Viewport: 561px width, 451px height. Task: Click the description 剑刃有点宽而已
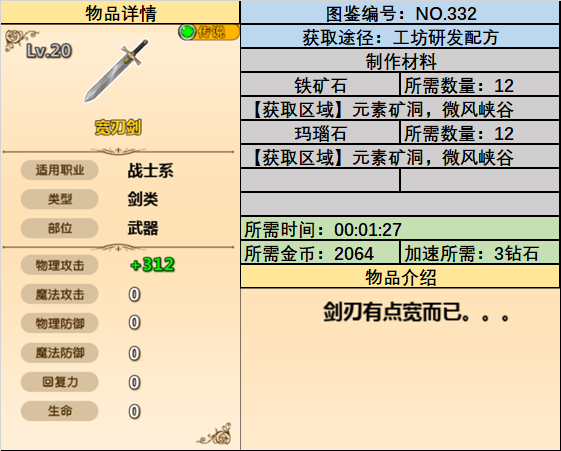pos(416,312)
